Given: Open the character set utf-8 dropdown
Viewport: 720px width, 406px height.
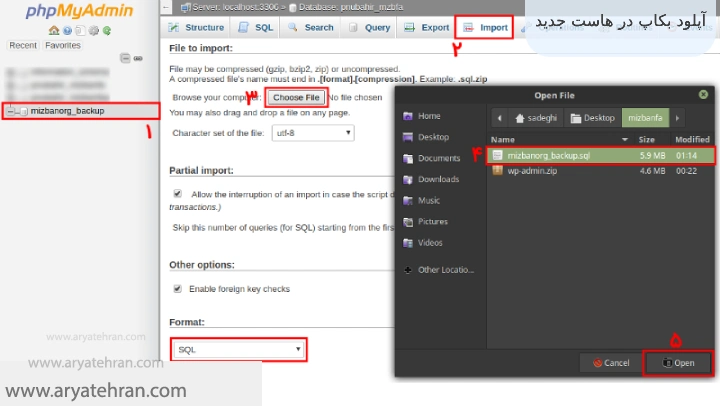Looking at the screenshot, I should [x=312, y=132].
